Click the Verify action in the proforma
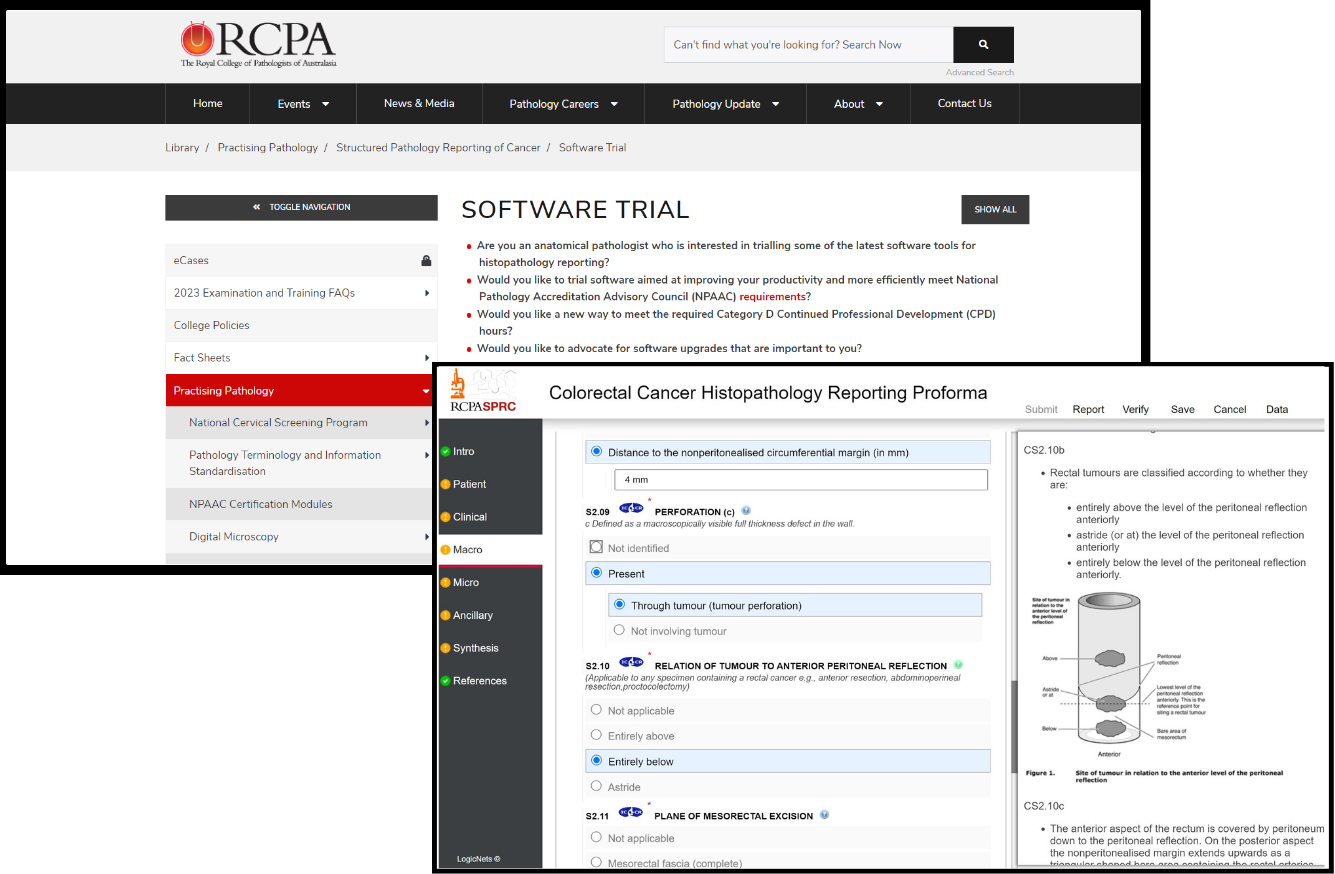This screenshot has width=1335, height=874. point(1135,409)
